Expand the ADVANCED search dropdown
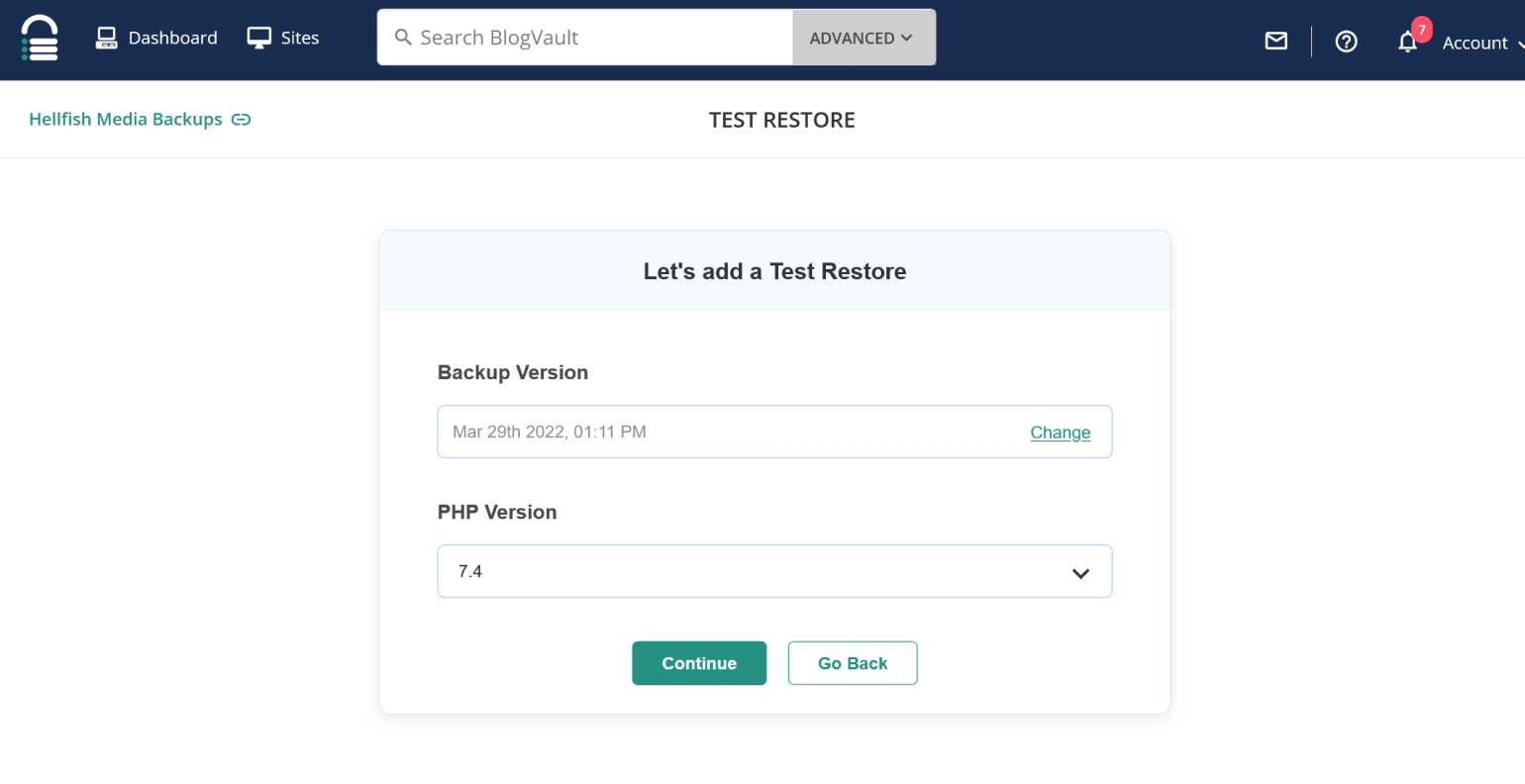The image size is (1525, 784). pyautogui.click(x=864, y=38)
